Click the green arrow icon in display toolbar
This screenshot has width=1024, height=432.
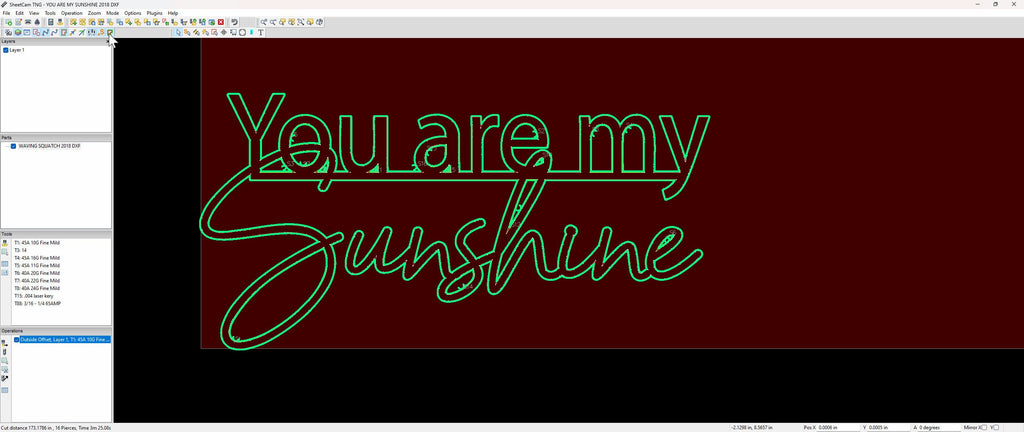click(82, 32)
